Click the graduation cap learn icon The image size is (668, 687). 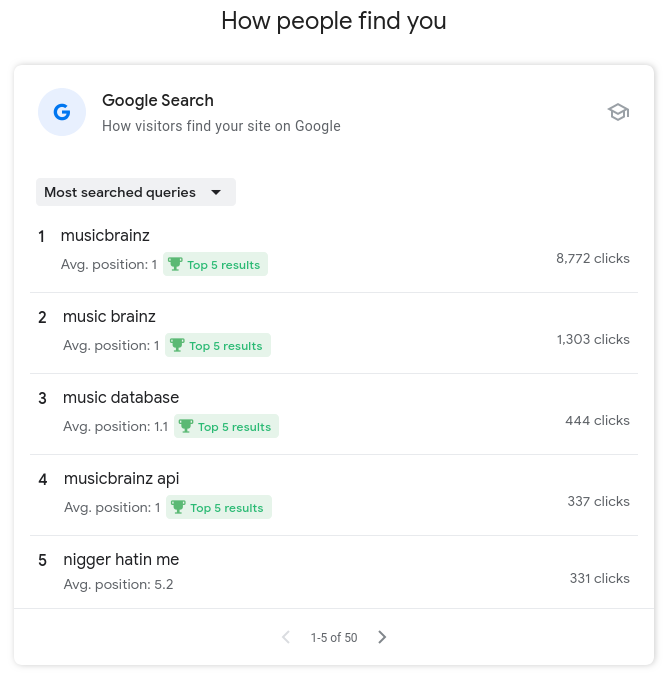coord(618,112)
